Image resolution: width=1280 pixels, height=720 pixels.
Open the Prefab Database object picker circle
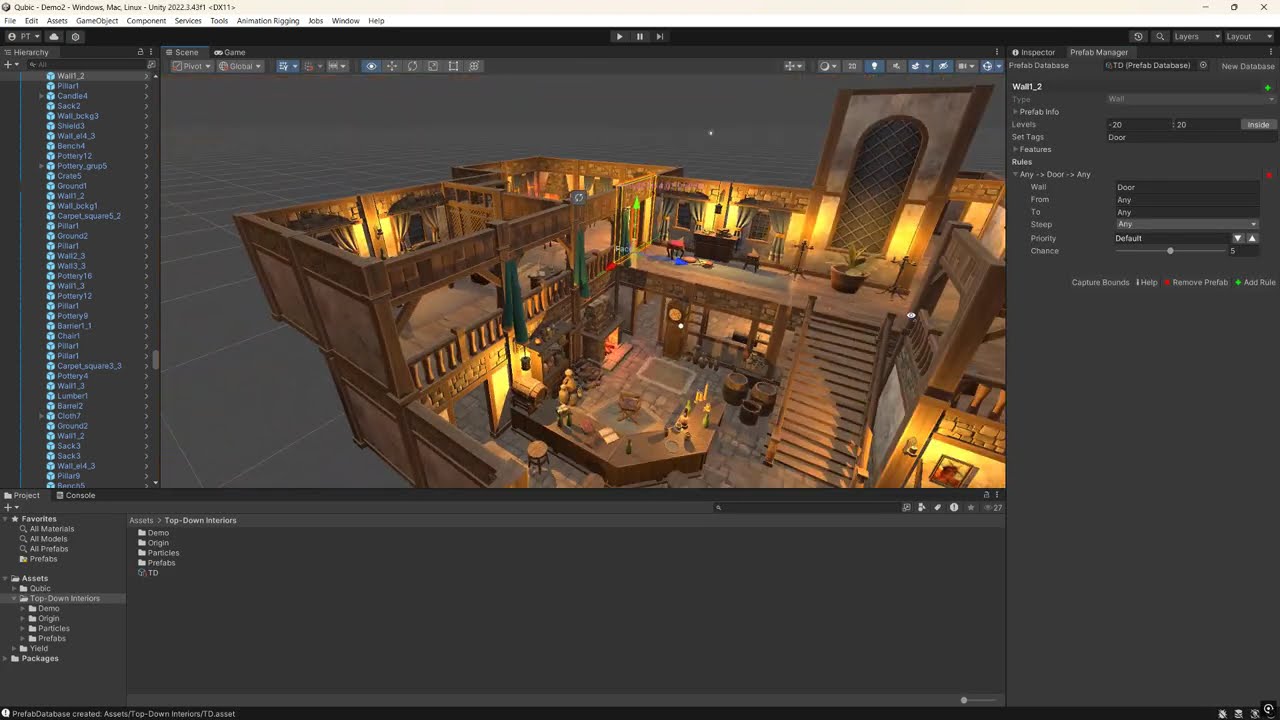point(1203,66)
